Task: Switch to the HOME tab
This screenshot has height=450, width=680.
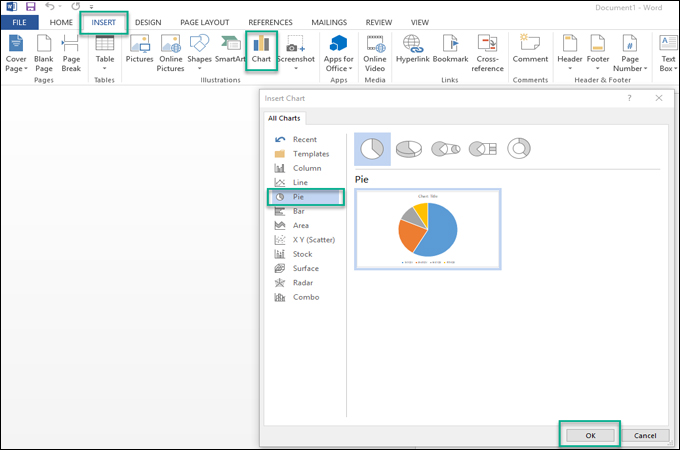Action: (x=61, y=23)
